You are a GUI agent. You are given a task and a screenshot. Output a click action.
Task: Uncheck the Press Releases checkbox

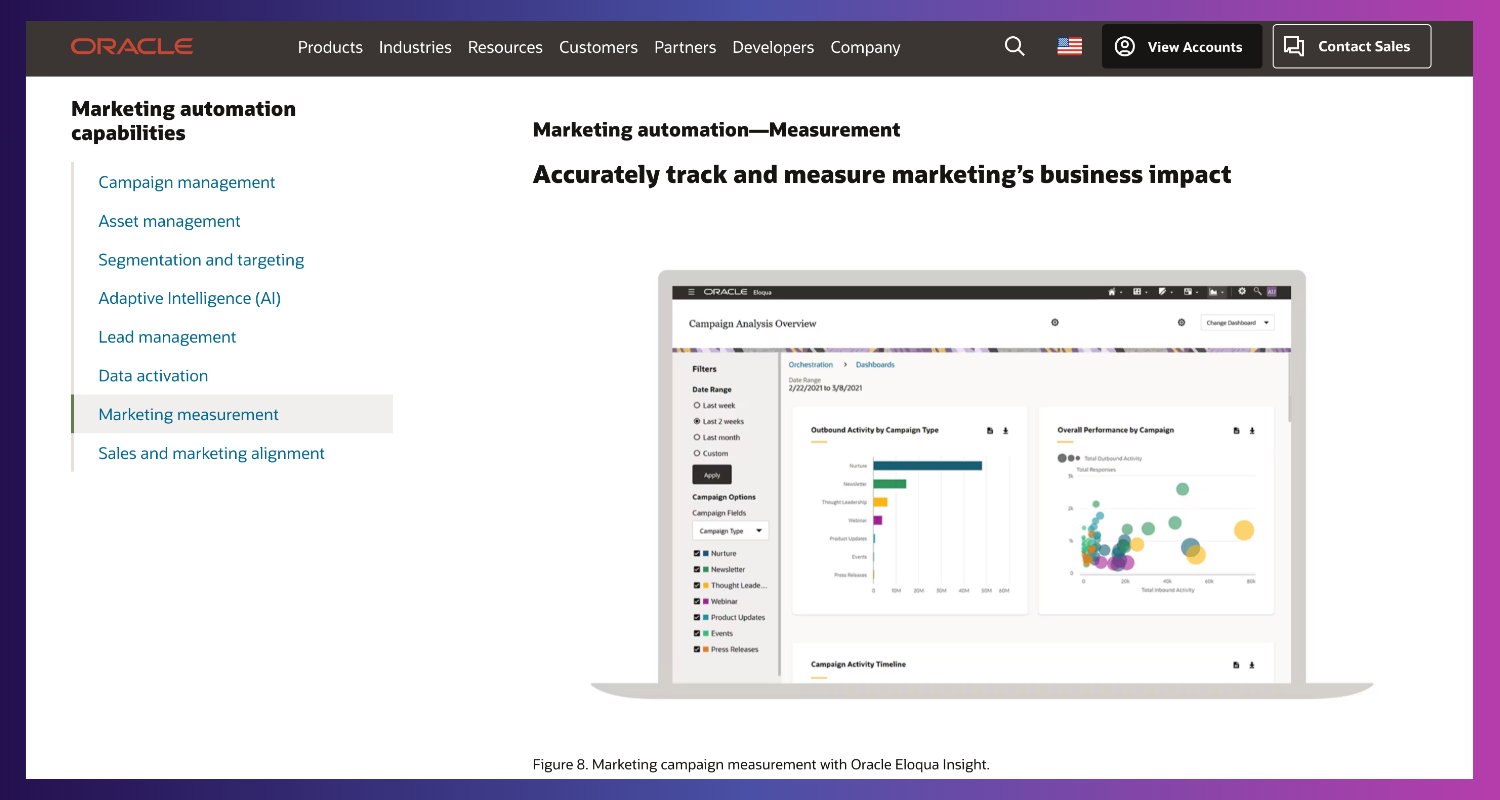pyautogui.click(x=697, y=649)
